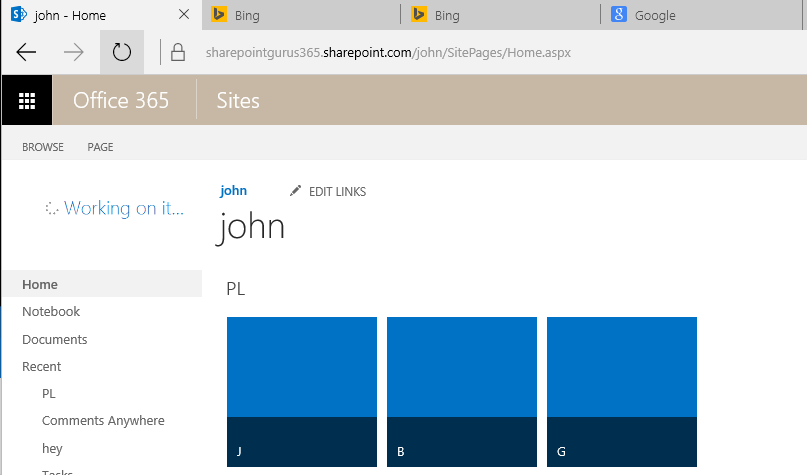This screenshot has width=807, height=475.
Task: Open the Office 365 app launcher grid
Action: 27,100
